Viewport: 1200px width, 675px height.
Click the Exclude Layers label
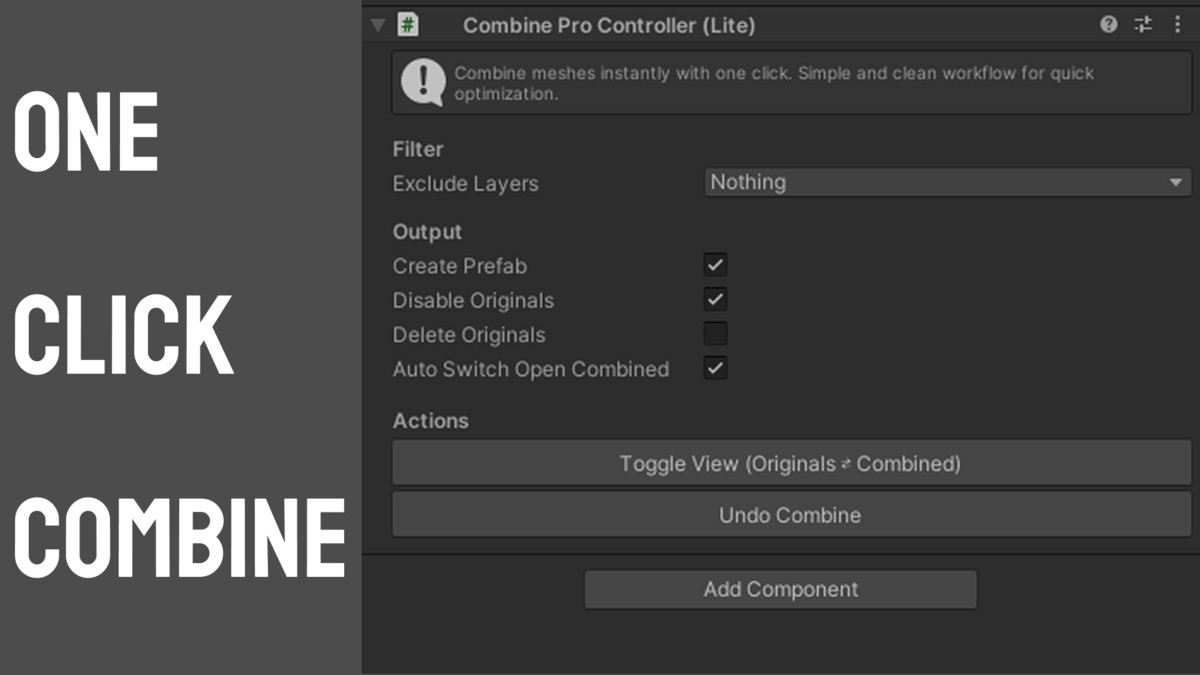point(465,183)
